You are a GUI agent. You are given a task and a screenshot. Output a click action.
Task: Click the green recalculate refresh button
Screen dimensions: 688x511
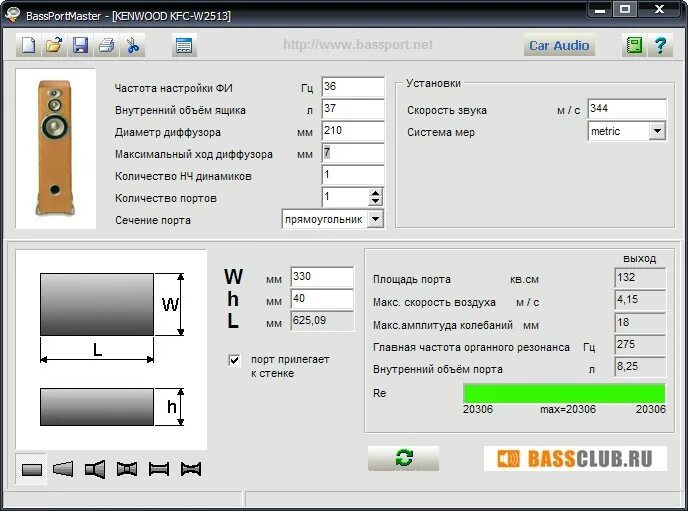click(403, 458)
